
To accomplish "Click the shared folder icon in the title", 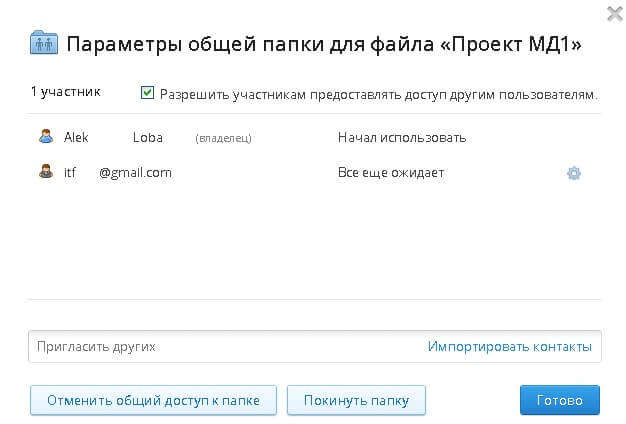I will (45, 44).
